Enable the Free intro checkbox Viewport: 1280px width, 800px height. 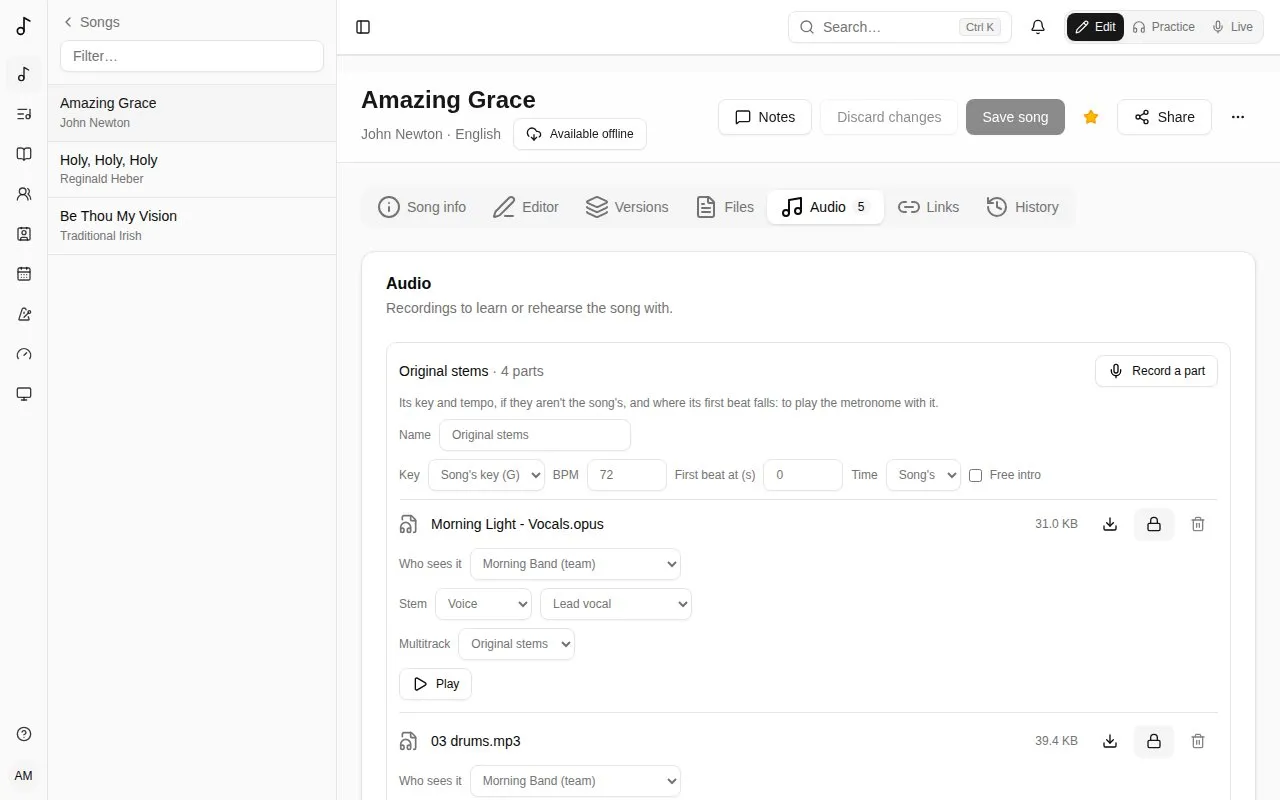click(975, 475)
